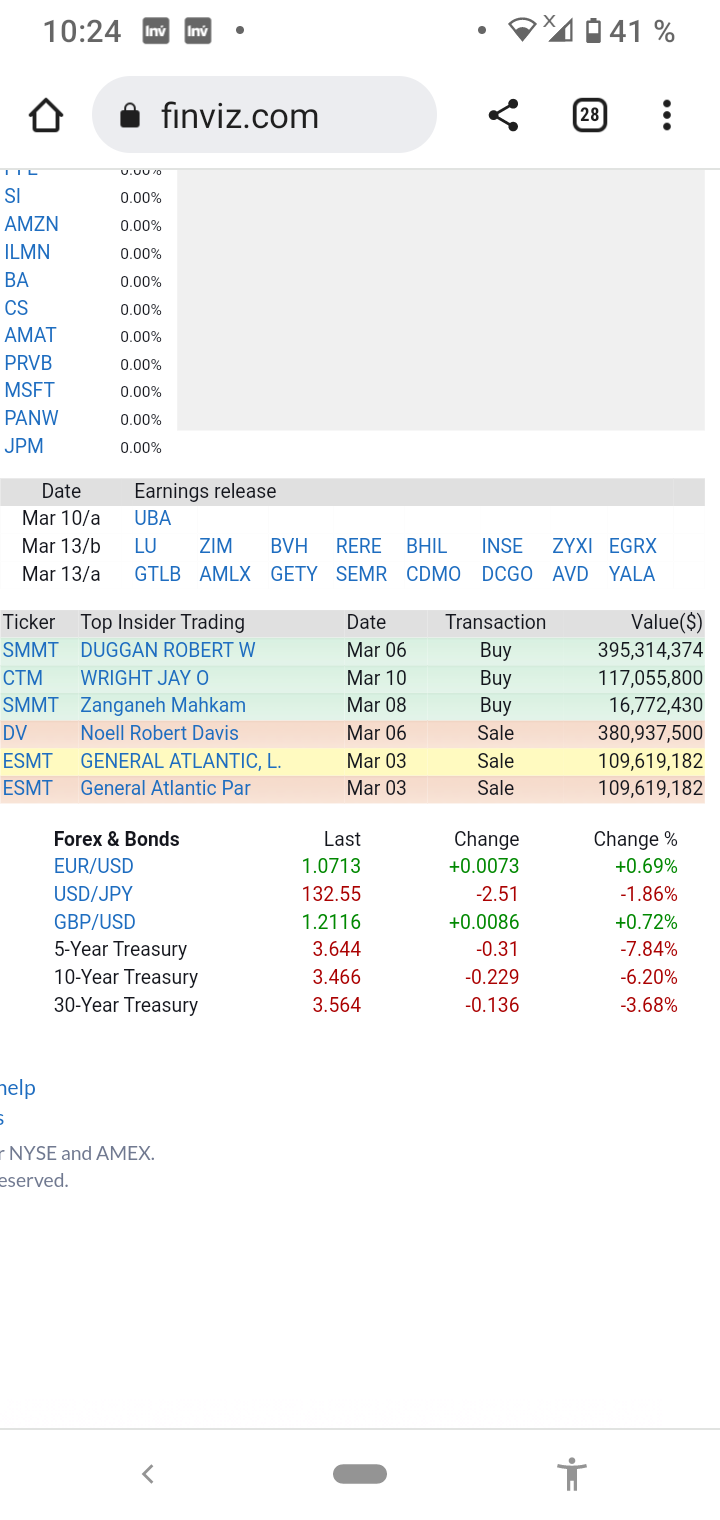Open the SEMR earnings ticker

point(361,575)
